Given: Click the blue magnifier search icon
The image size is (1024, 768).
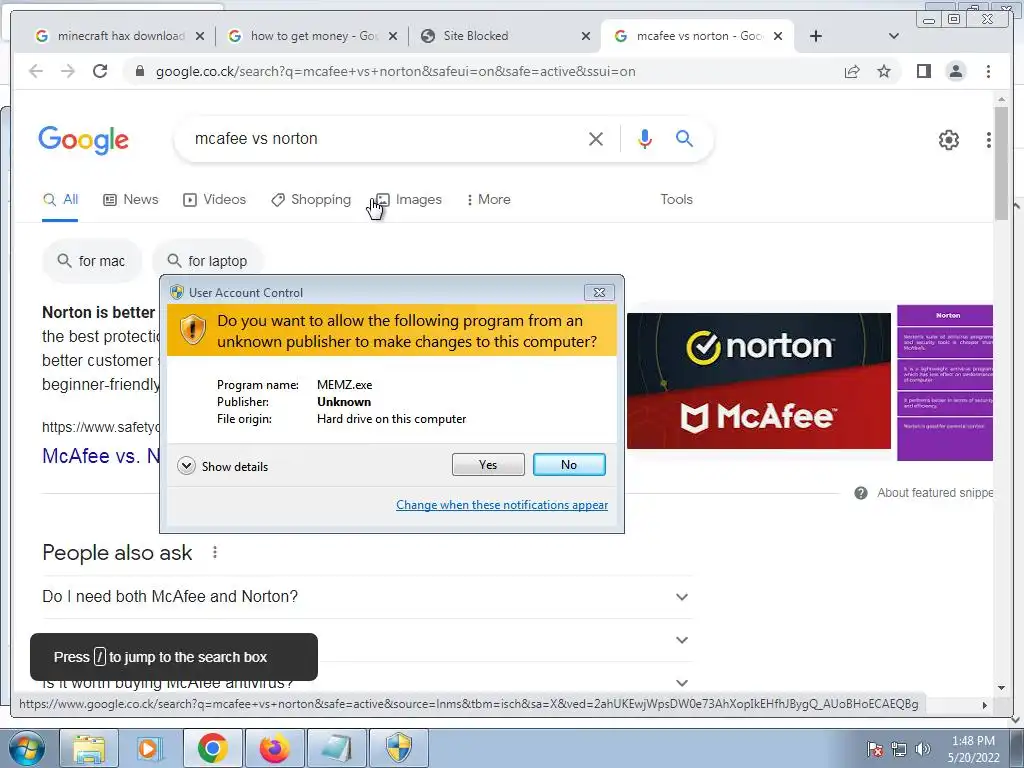Looking at the screenshot, I should pos(684,138).
